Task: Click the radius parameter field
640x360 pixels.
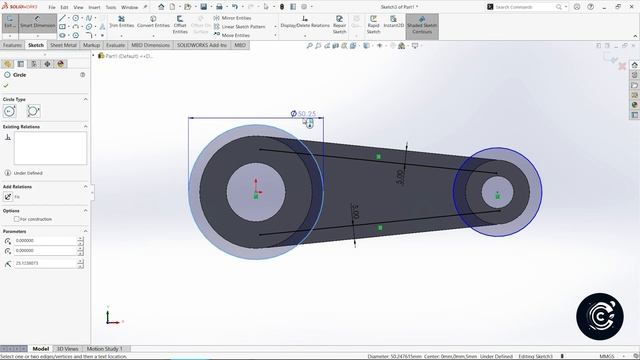Action: coord(45,263)
